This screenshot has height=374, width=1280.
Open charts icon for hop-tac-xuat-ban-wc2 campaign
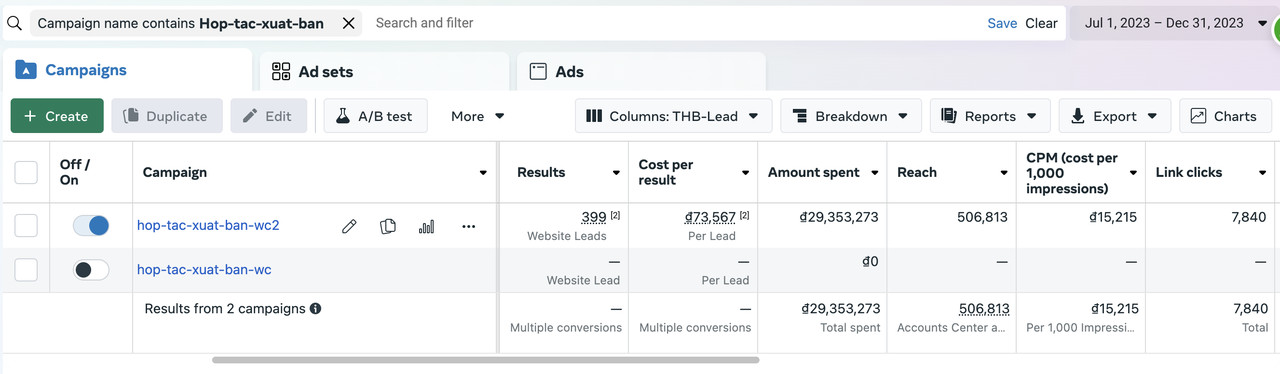[x=427, y=226]
